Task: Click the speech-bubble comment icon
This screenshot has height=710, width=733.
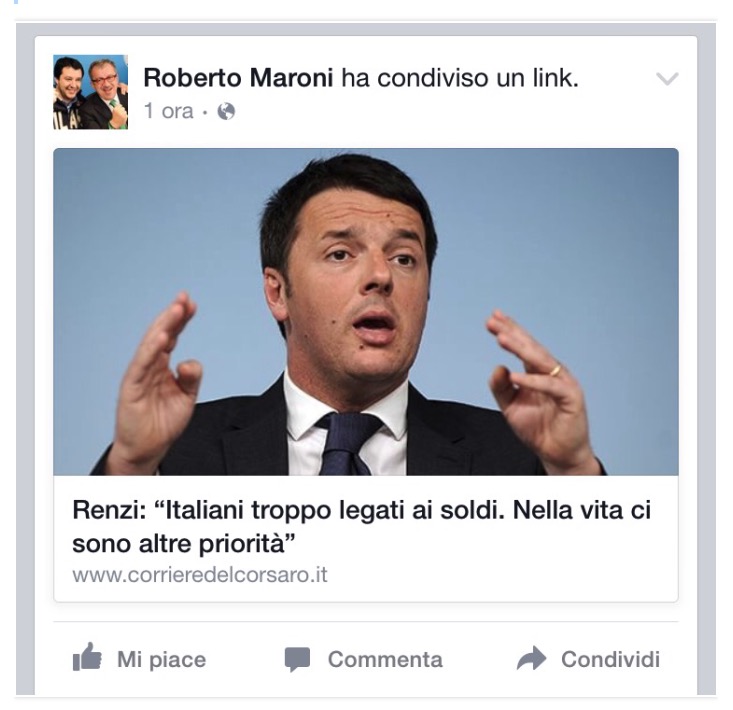Action: [x=297, y=659]
